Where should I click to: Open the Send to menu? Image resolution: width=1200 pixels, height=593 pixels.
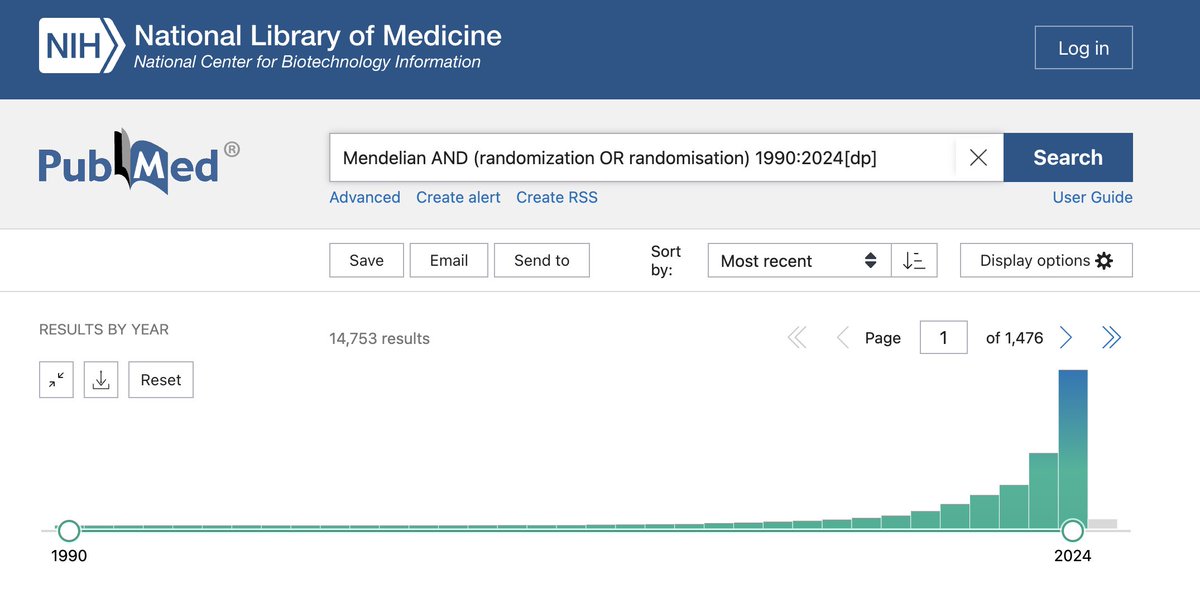coord(541,261)
